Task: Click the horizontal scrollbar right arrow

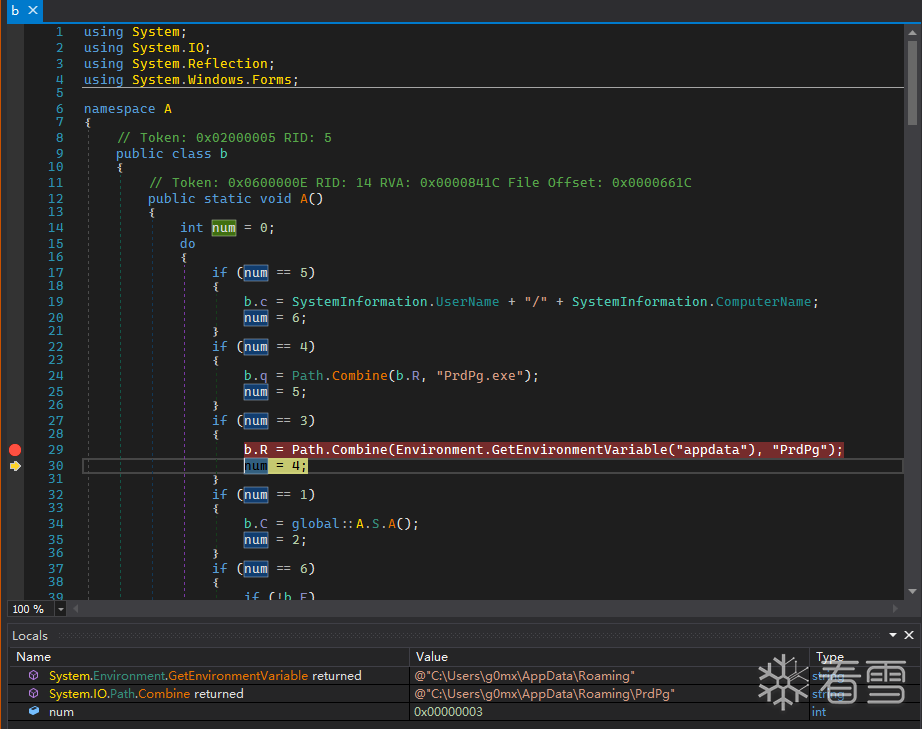Action: point(896,609)
